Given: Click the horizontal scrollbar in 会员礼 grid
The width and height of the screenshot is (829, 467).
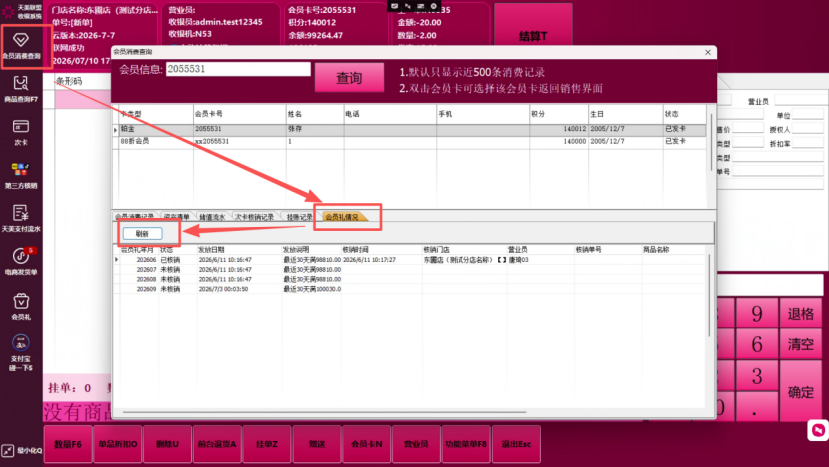Looking at the screenshot, I should [324, 411].
